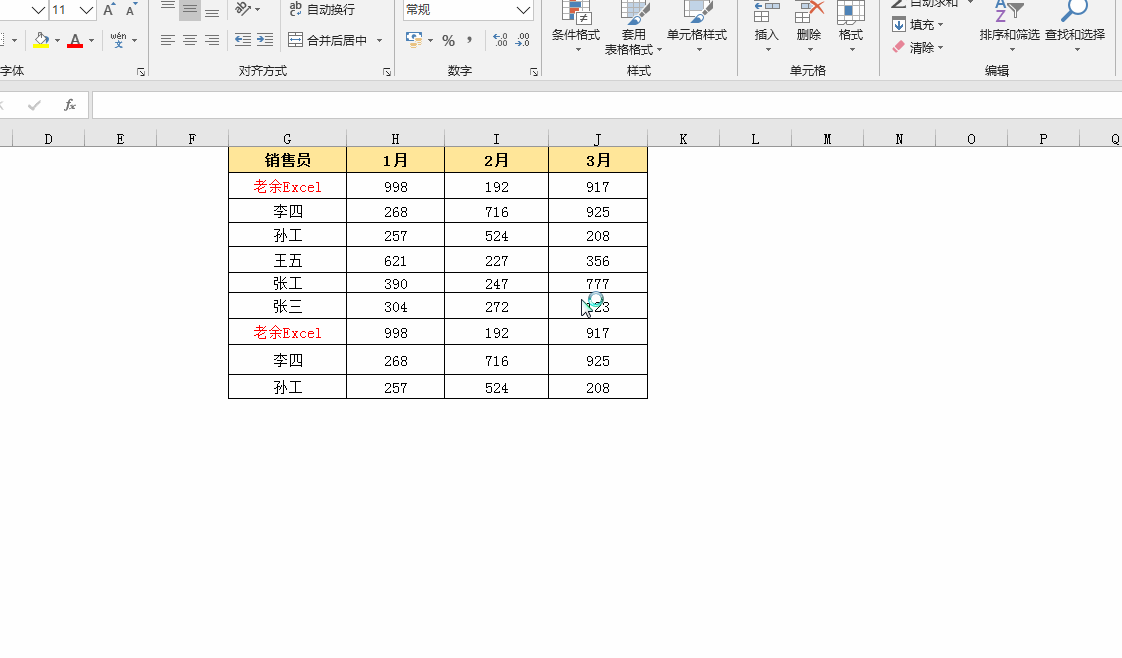Select the cell with value 304
This screenshot has width=1122, height=658.
[x=395, y=306]
